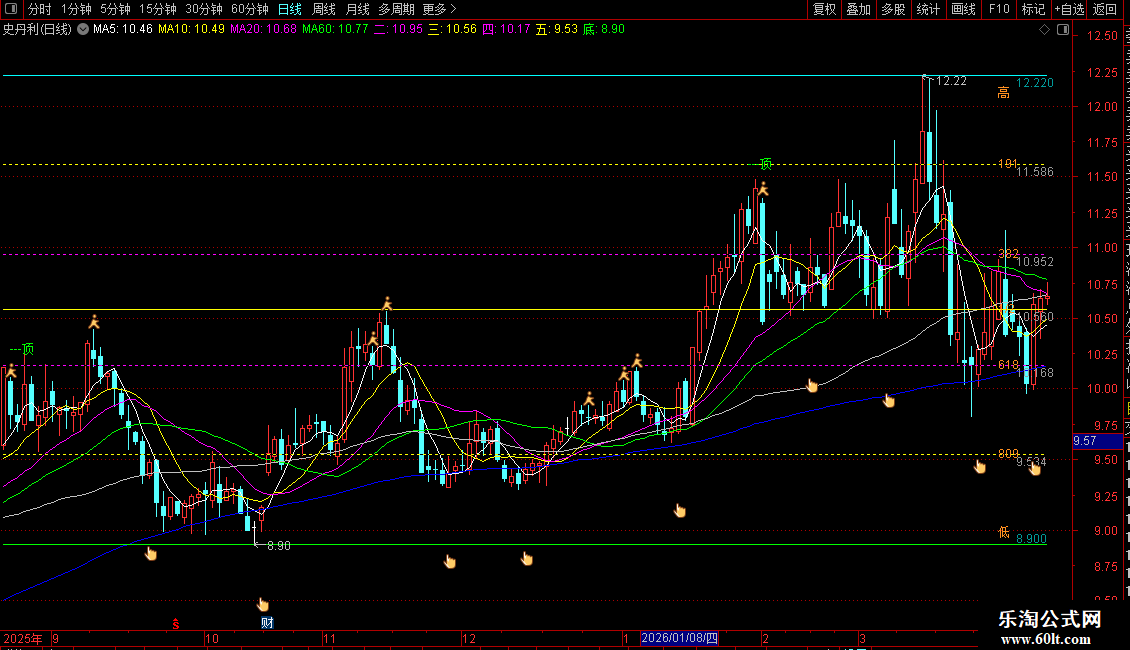Toggle the right panel icon below 返回
This screenshot has width=1130, height=650.
1061,30
